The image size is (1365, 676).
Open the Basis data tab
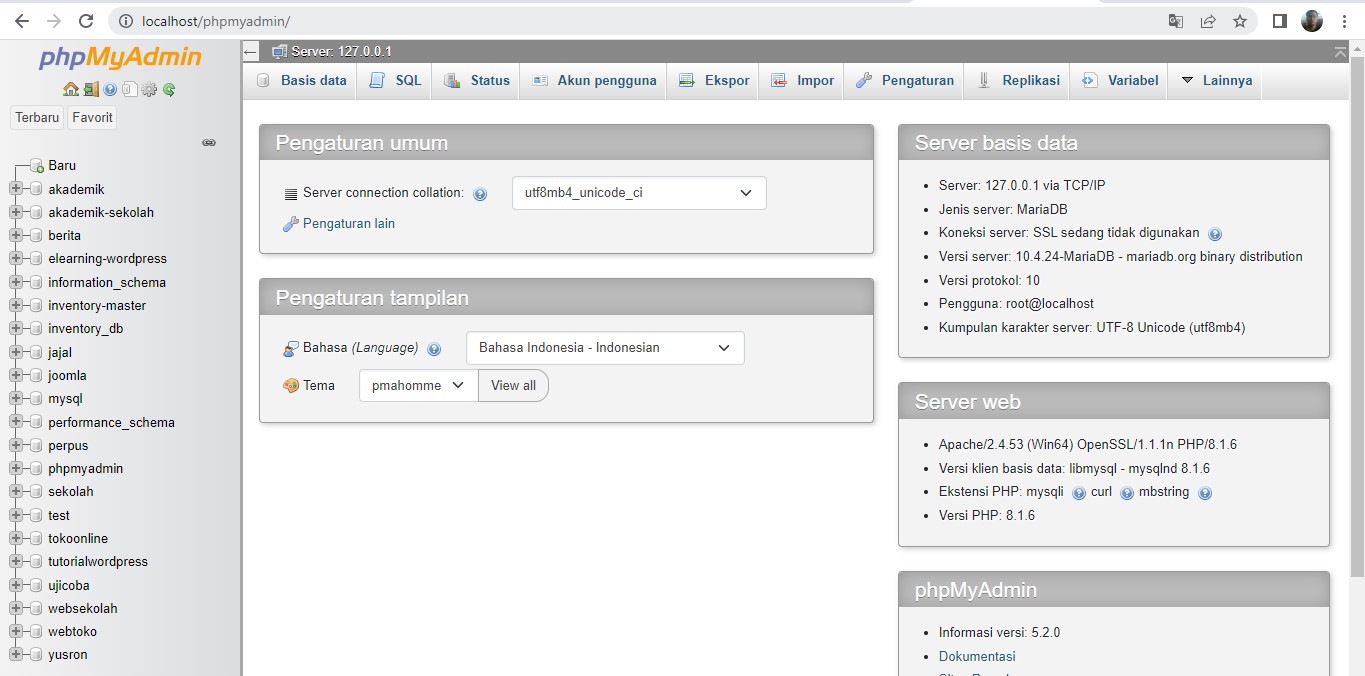pyautogui.click(x=301, y=81)
